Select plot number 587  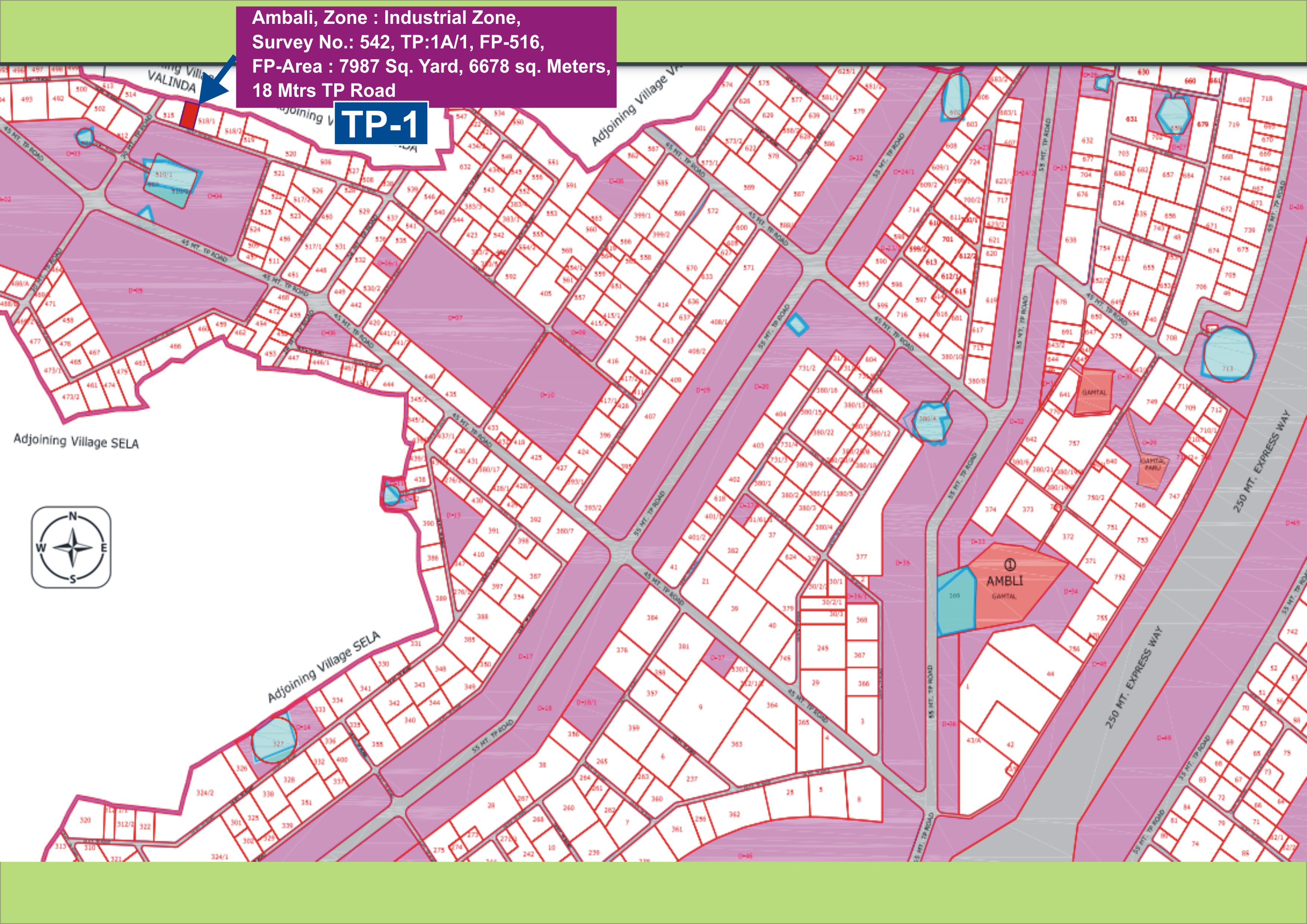click(799, 194)
